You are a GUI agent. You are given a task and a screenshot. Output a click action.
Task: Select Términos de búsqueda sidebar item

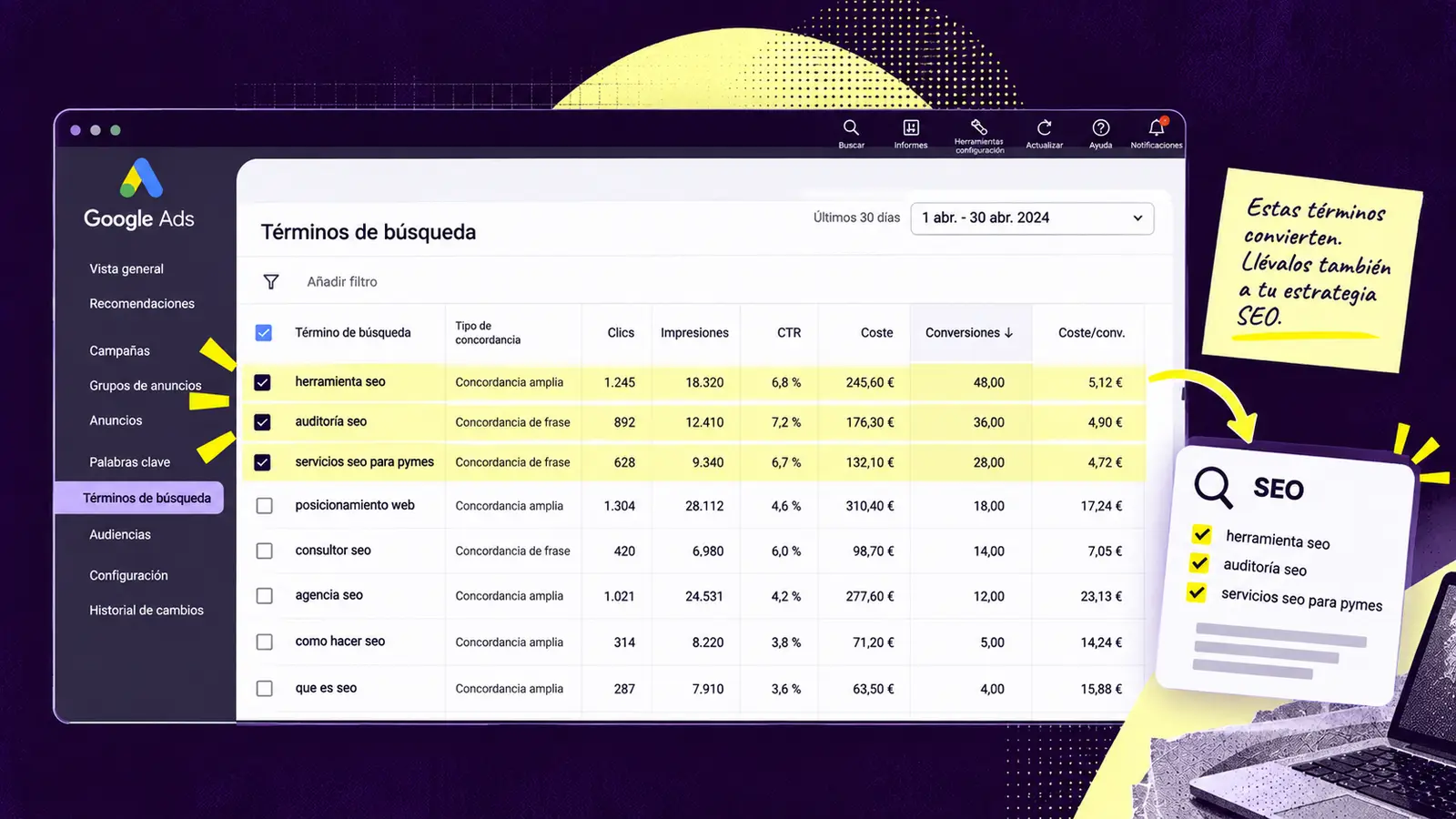(139, 498)
